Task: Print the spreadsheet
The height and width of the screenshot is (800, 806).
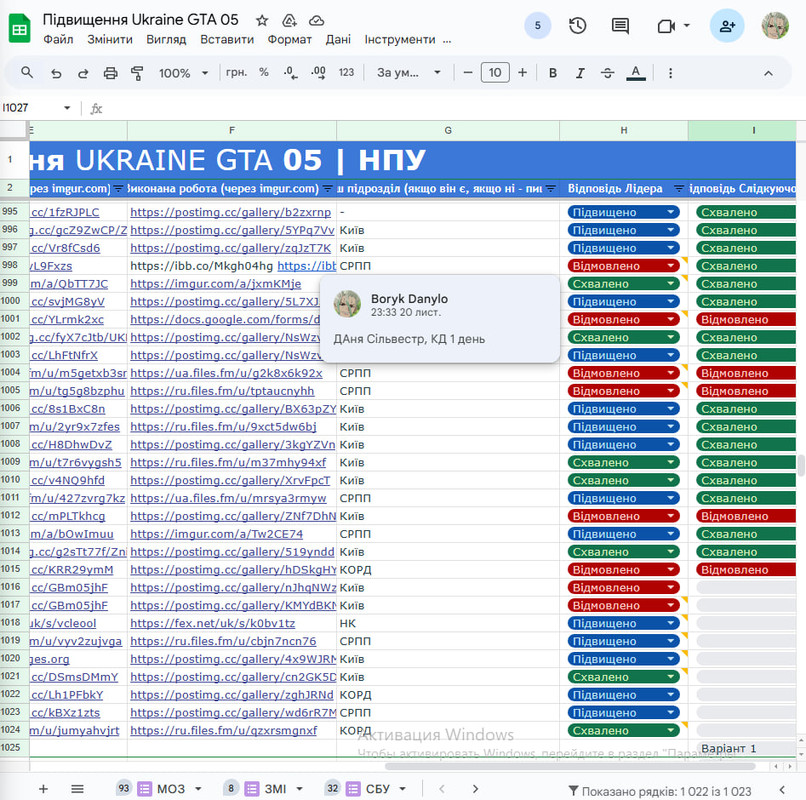Action: click(110, 73)
